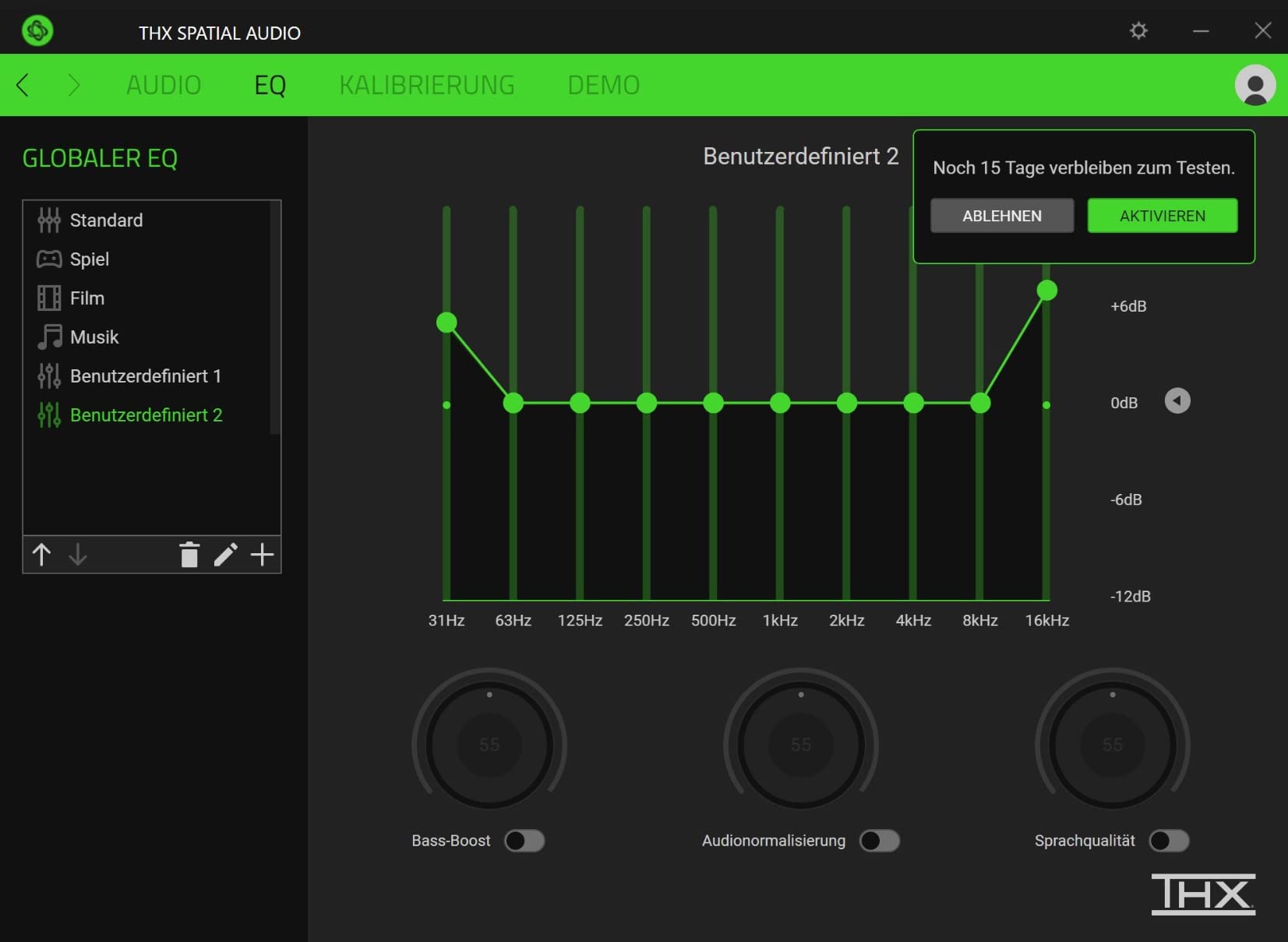The width and height of the screenshot is (1288, 942).
Task: Click the "+6dB" scale label
Action: [x=1128, y=306]
